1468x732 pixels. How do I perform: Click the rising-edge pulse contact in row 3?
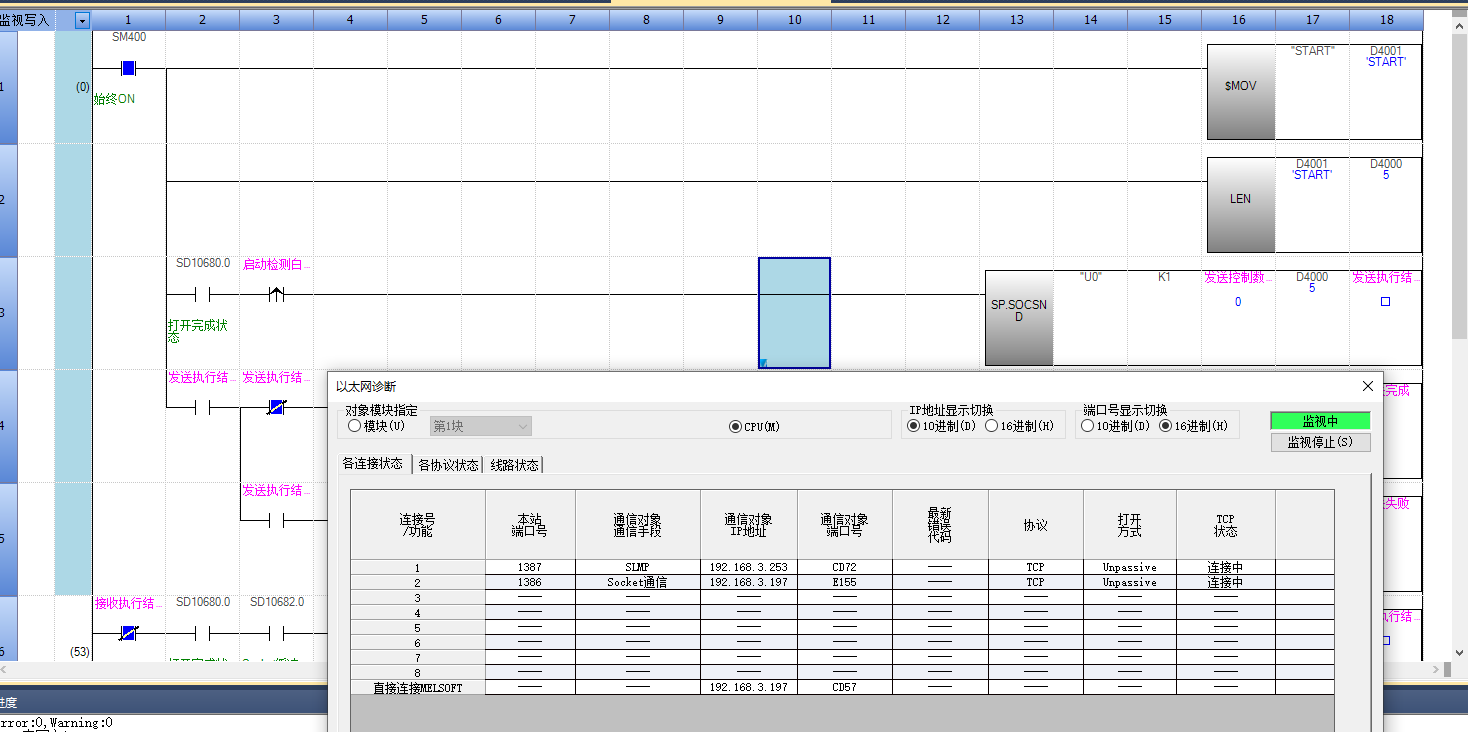coord(276,295)
